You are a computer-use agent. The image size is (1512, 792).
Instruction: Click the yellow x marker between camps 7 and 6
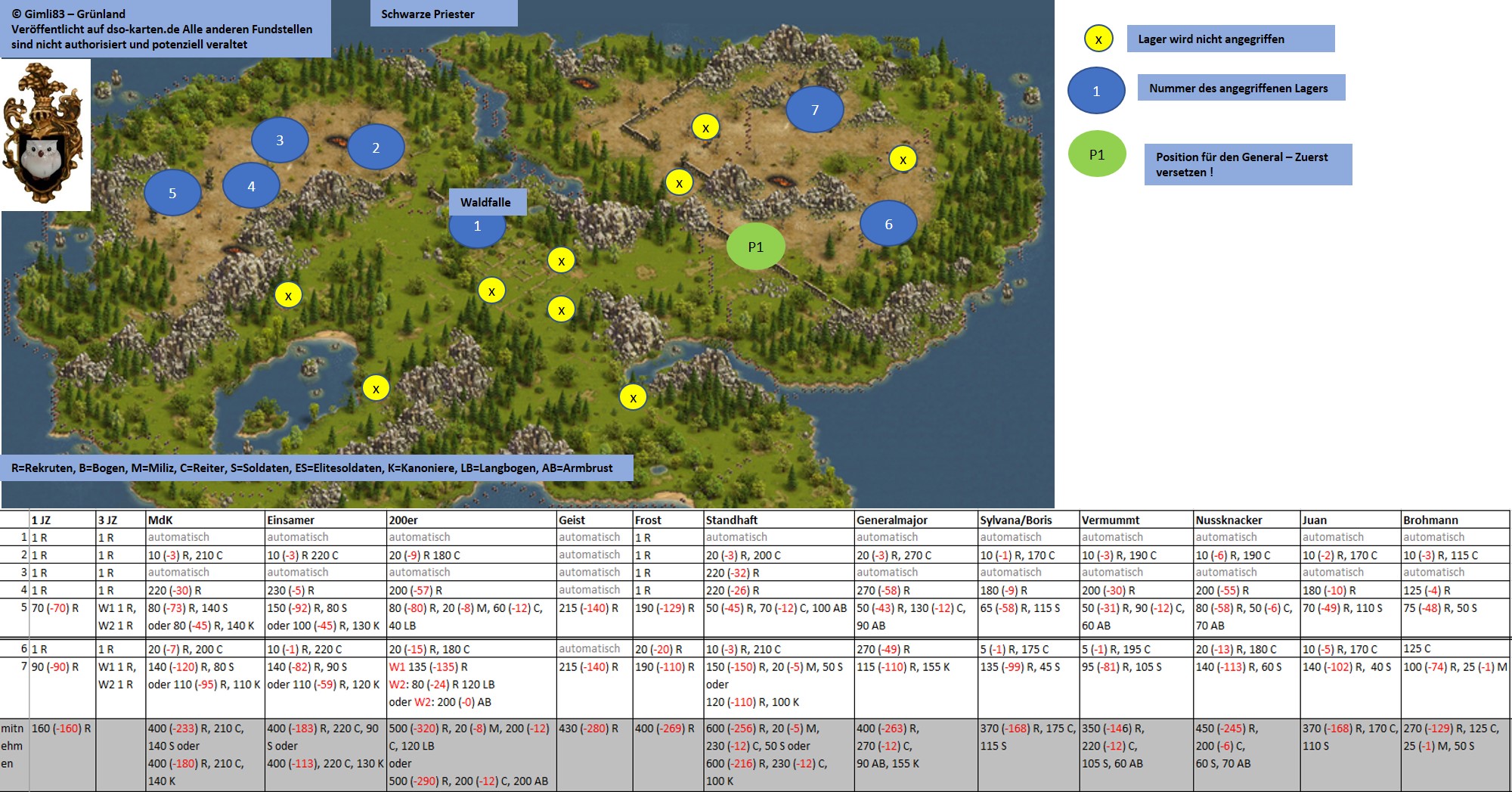coord(903,160)
